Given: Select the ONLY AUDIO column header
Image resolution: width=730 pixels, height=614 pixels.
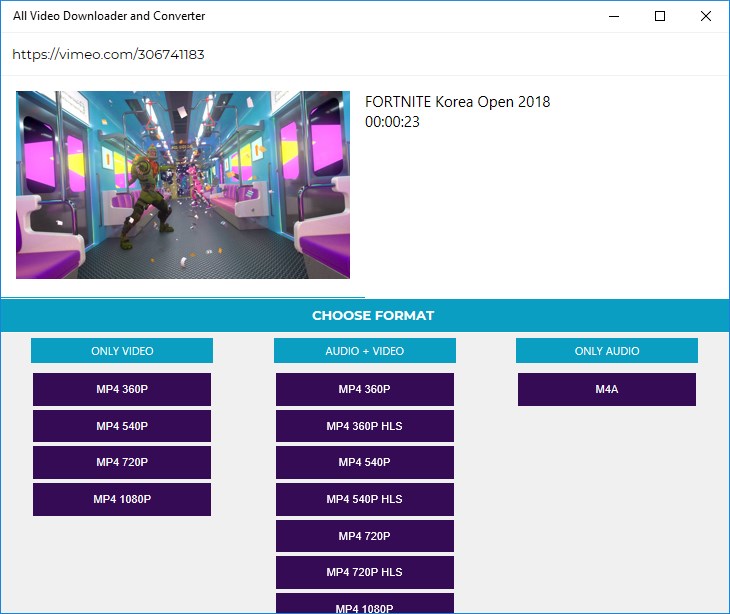Looking at the screenshot, I should pos(607,351).
